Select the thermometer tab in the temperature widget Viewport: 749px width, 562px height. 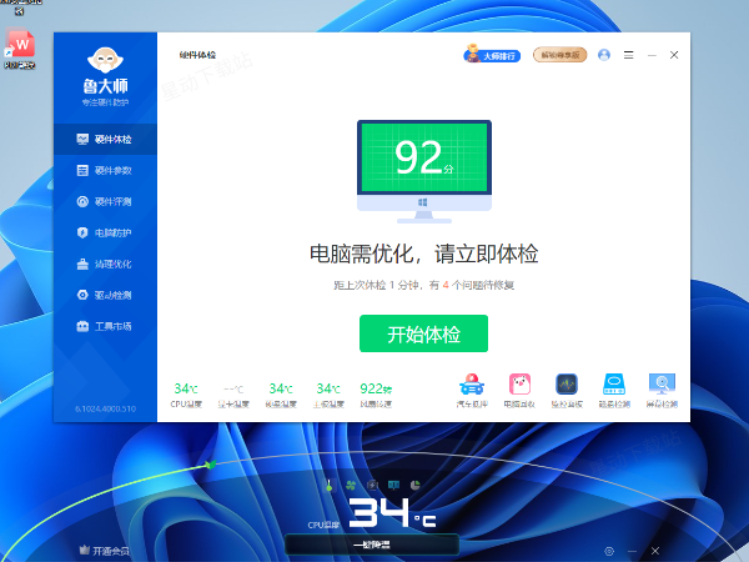click(329, 486)
